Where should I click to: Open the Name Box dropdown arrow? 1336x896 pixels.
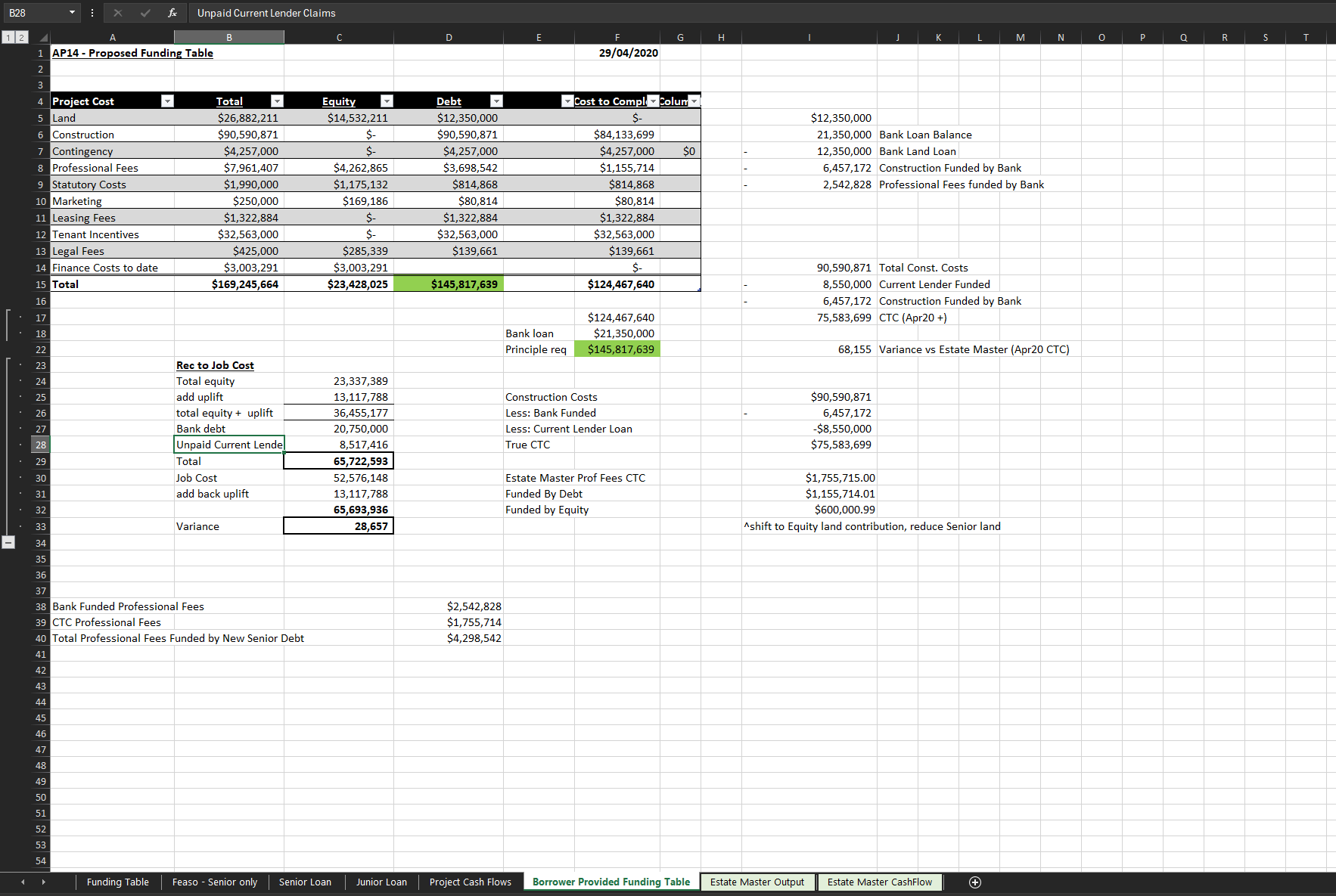(x=72, y=13)
